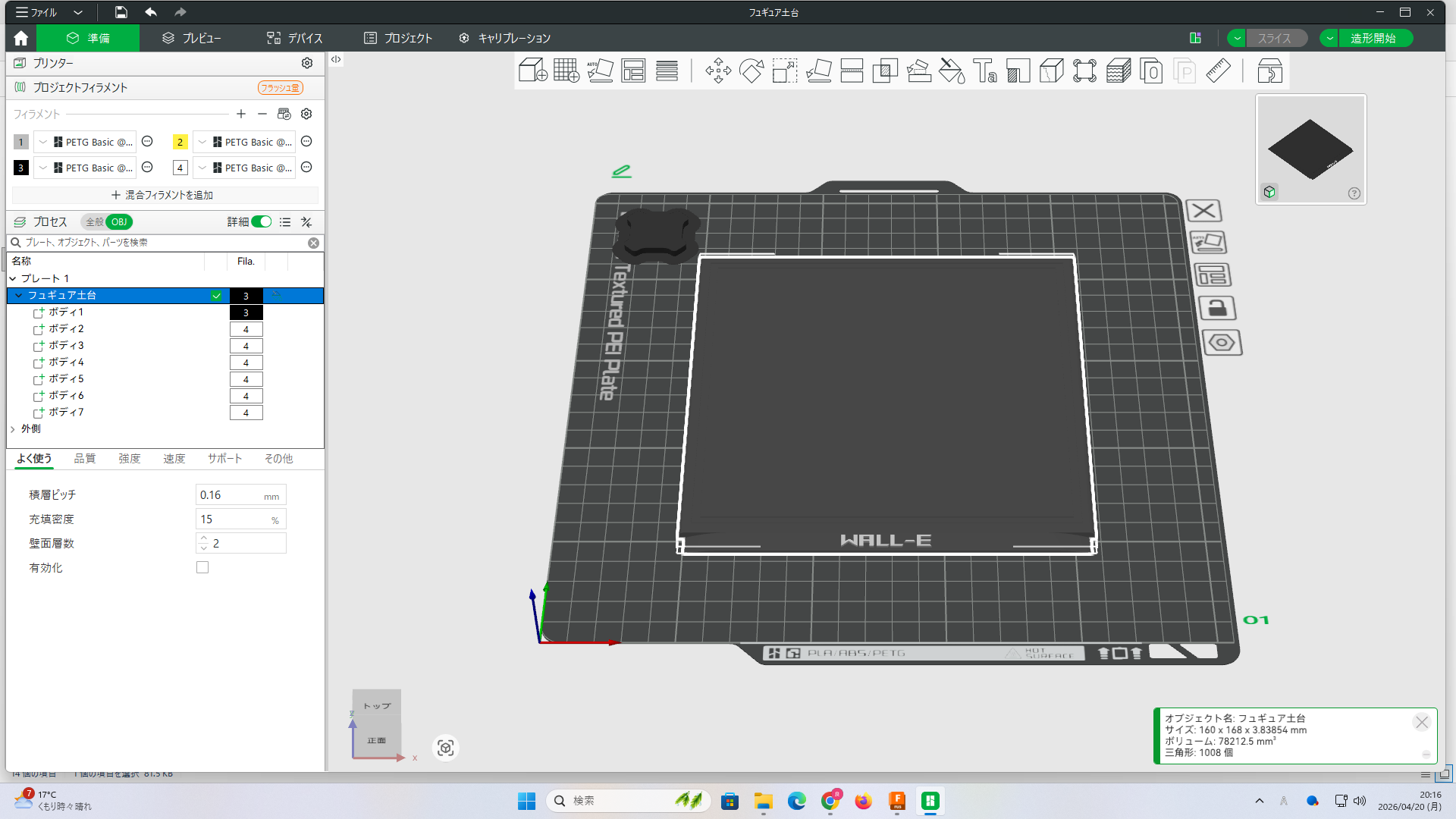
Task: Switch to the プレビュー tab
Action: (191, 38)
